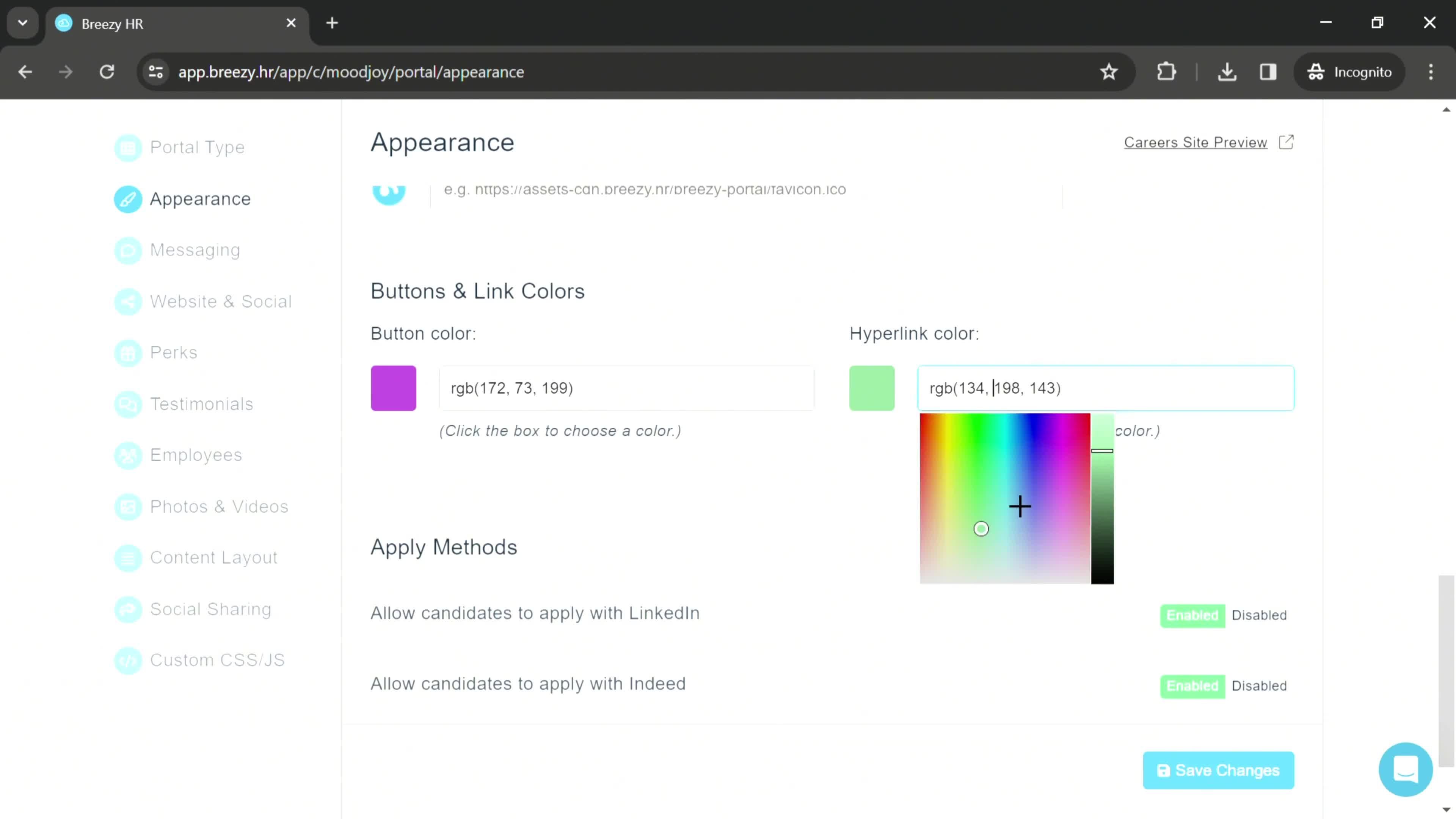Select the button color swatch
The width and height of the screenshot is (1456, 819).
[394, 388]
